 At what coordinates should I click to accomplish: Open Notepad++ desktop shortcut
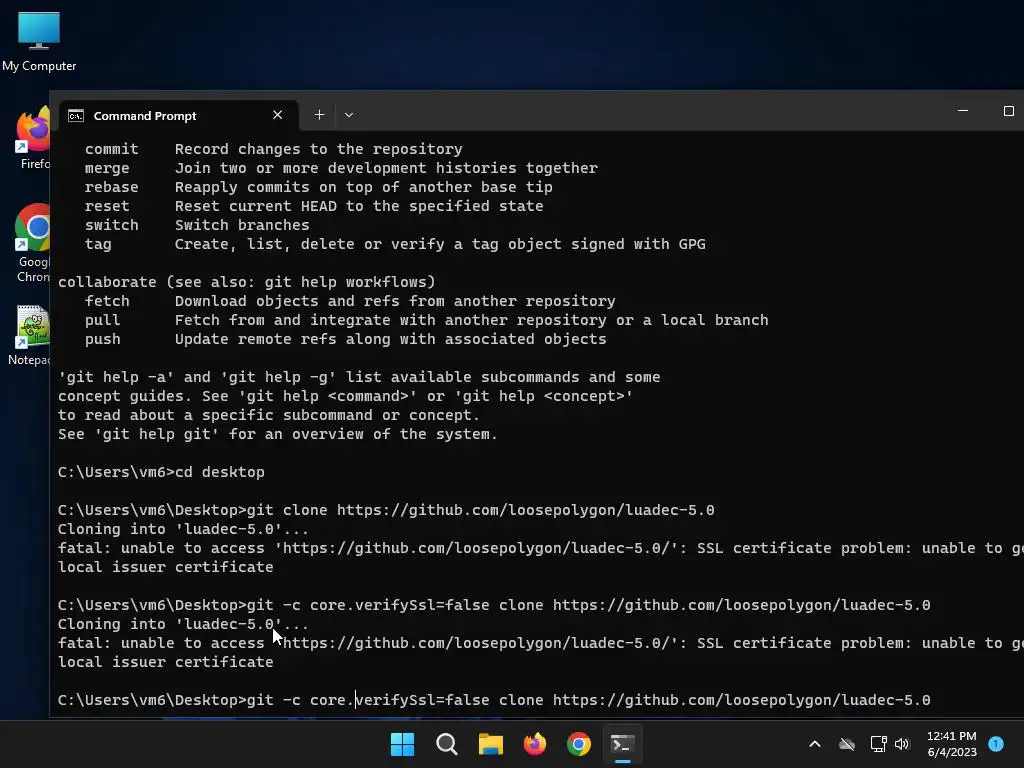click(31, 335)
